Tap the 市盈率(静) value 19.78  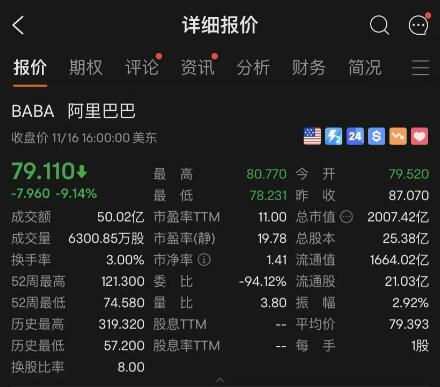(272, 239)
